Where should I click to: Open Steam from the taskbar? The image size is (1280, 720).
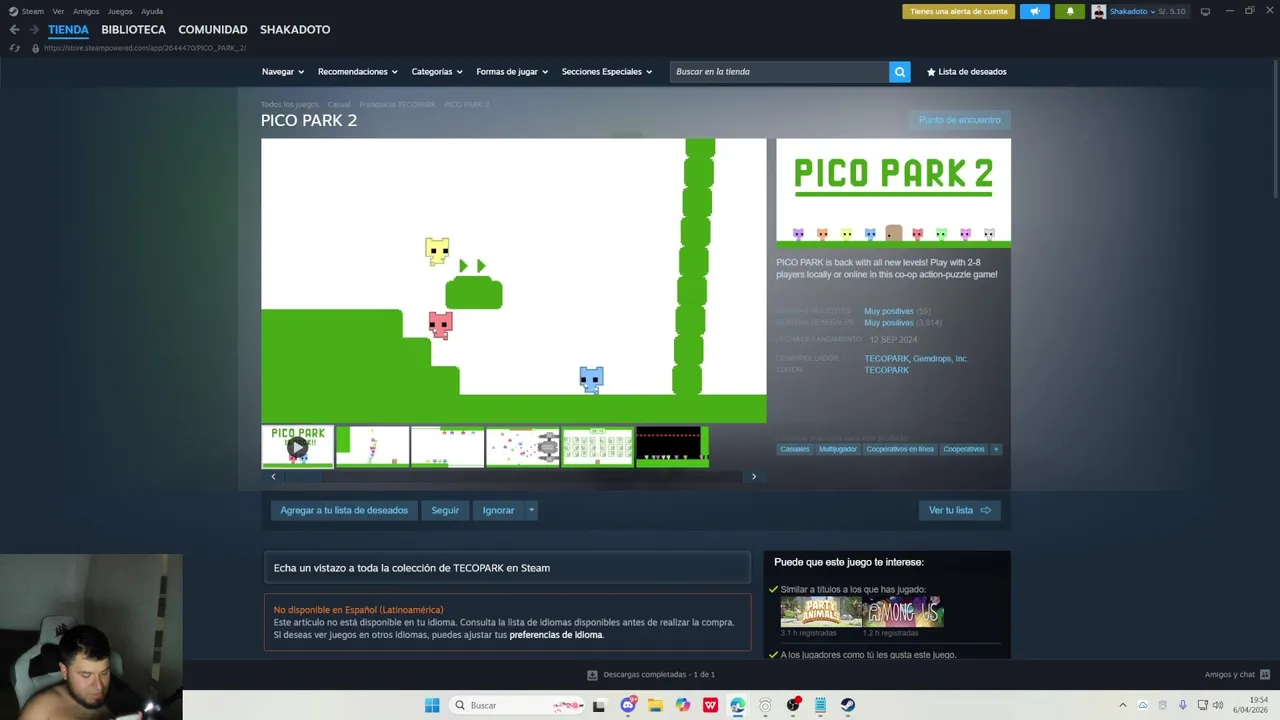[847, 705]
